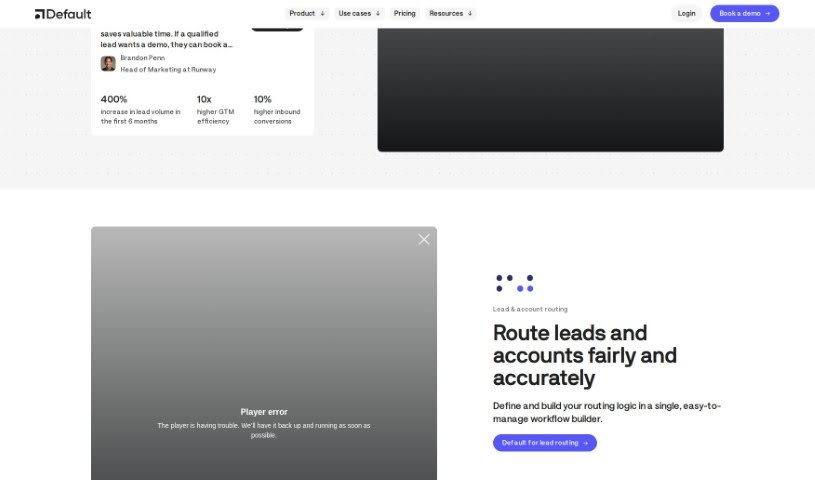This screenshot has height=480, width=815.
Task: Click Brandon Penn's avatar photo
Action: (x=108, y=63)
